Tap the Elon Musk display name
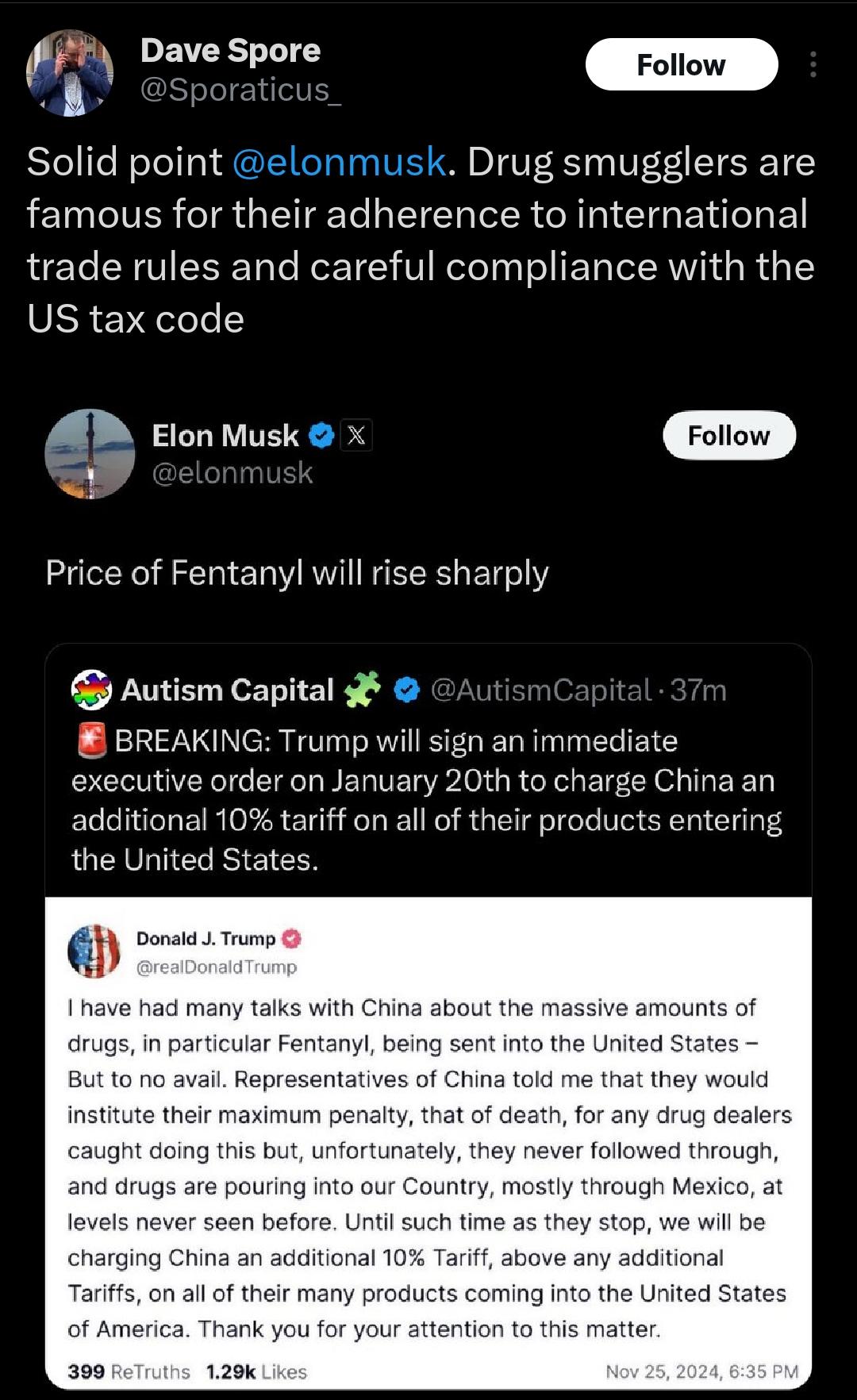Screen dimensions: 857x1400 [x=225, y=435]
